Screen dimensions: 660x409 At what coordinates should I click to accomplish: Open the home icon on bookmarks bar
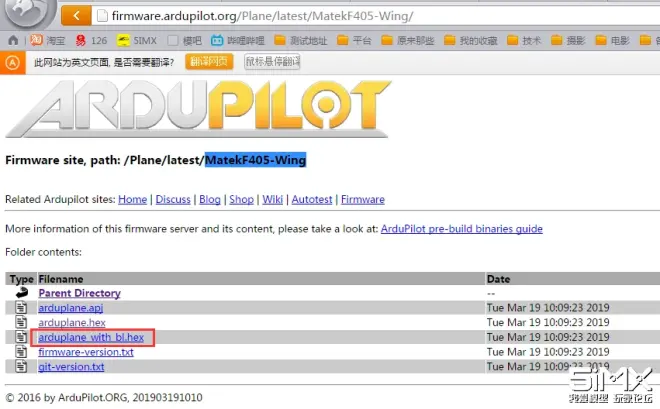[x=13, y=40]
